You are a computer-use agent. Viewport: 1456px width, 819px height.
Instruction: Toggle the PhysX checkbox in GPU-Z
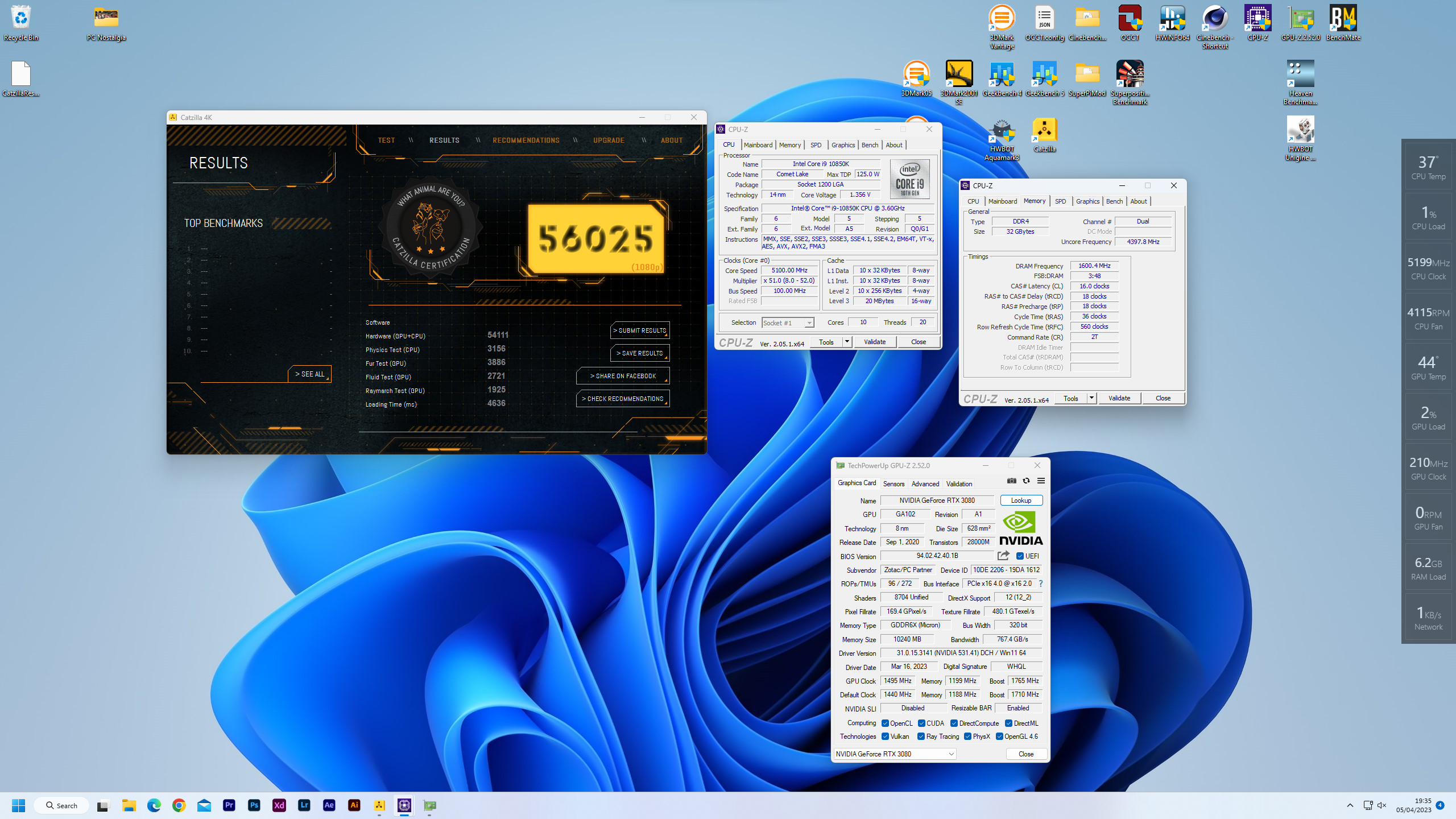(x=967, y=737)
